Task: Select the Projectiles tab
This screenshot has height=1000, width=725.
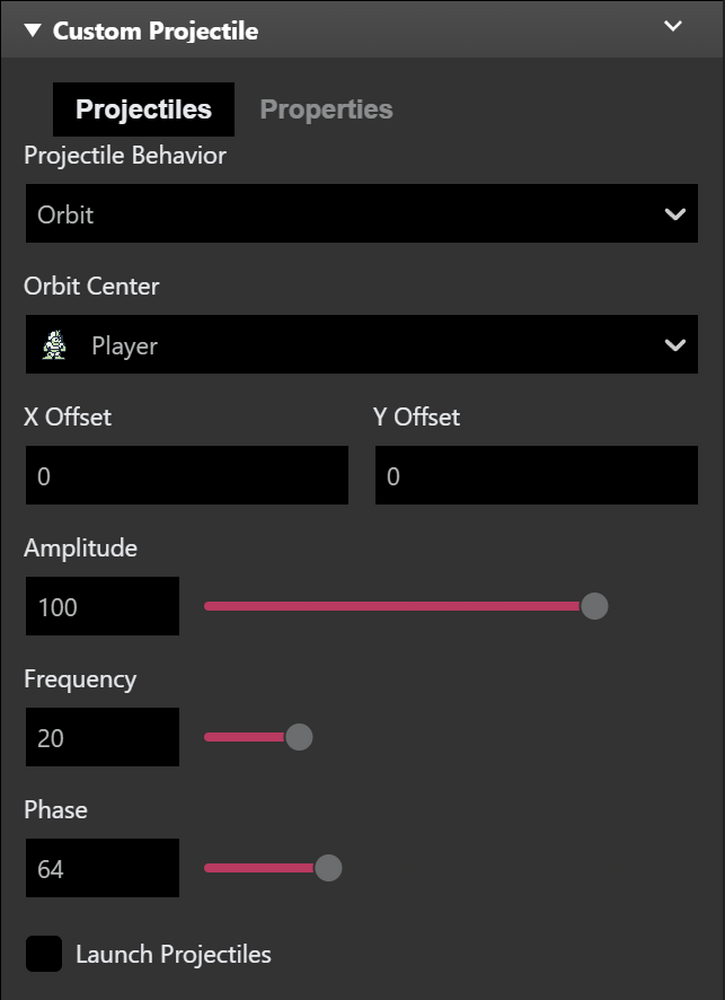Action: [143, 109]
